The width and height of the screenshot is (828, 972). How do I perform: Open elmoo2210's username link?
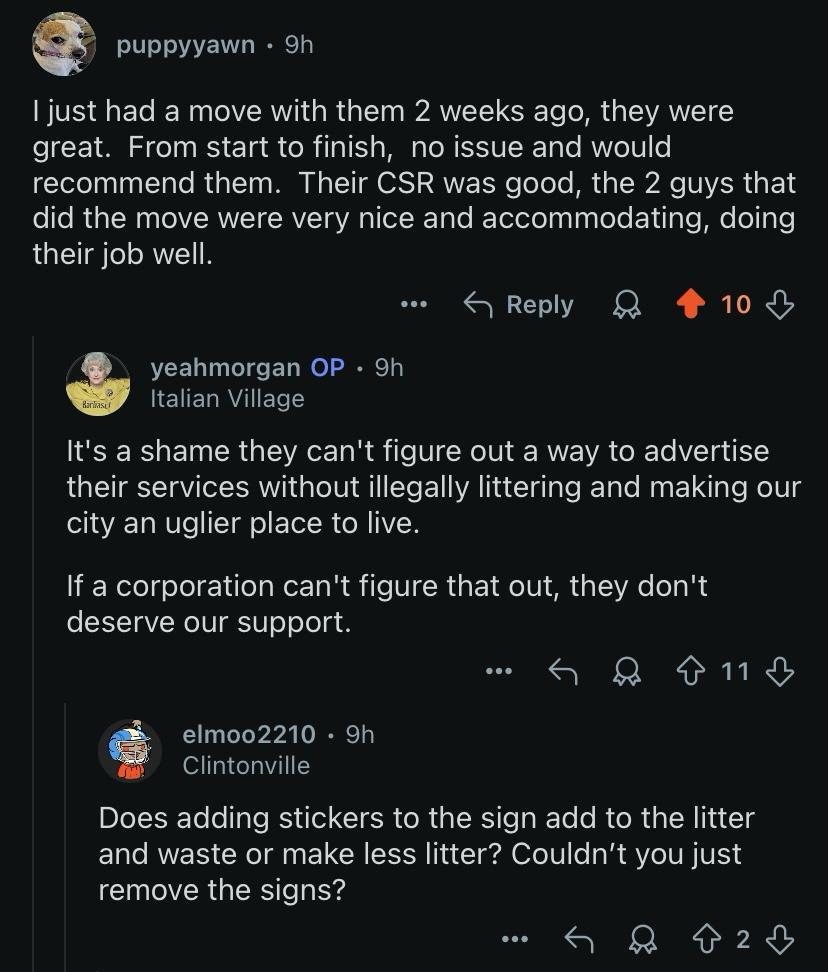[249, 735]
